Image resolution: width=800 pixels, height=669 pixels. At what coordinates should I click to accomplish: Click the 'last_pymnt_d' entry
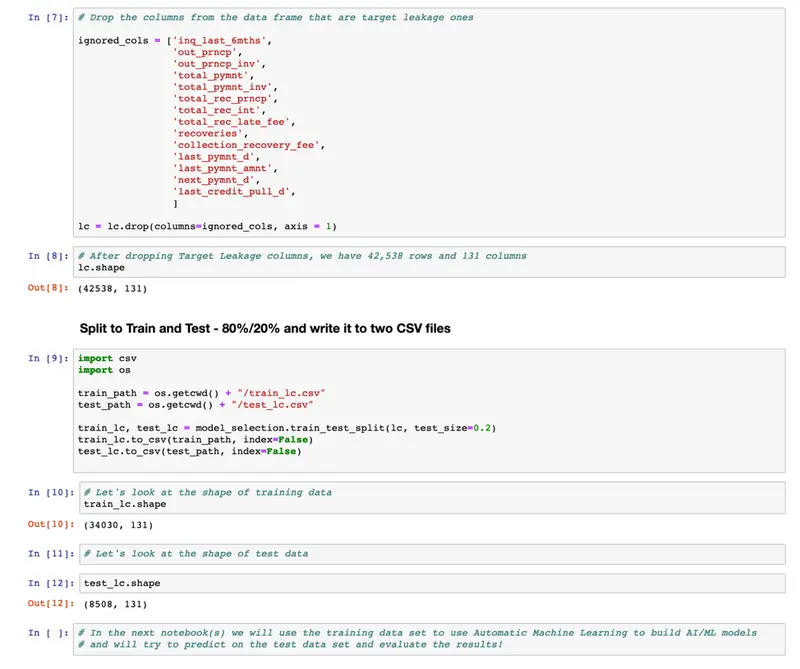(213, 157)
